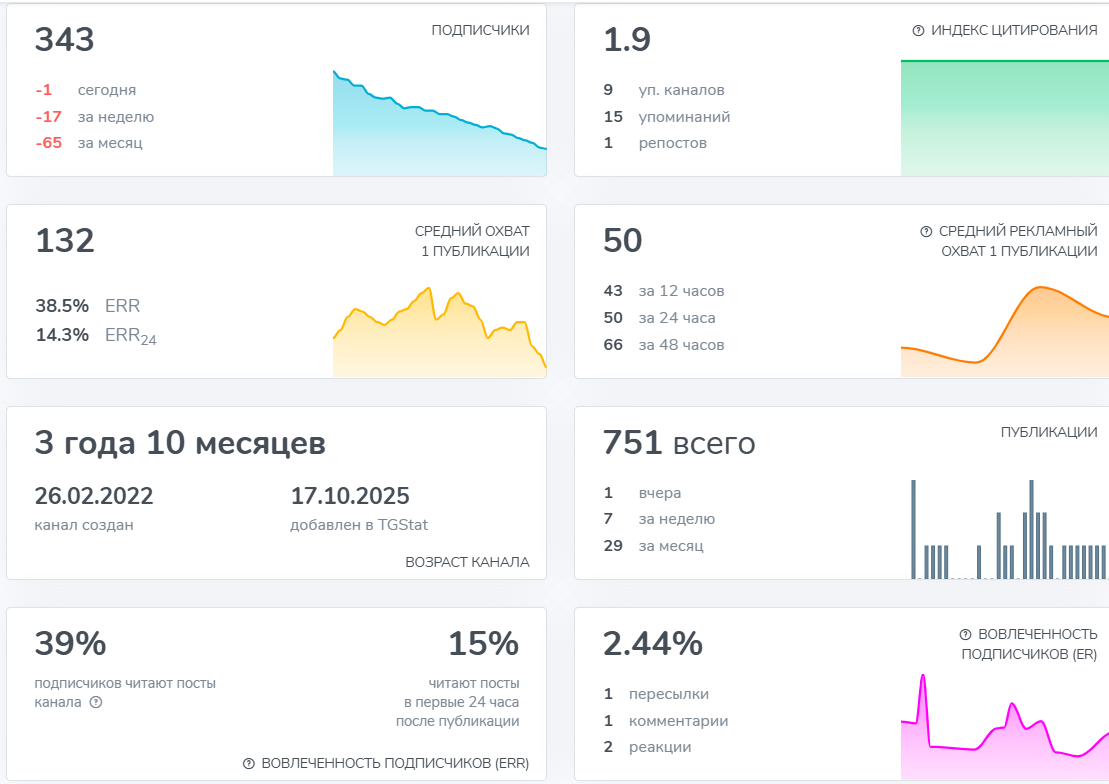Open help icon near СРЕДНИЙ РЕКЛАМНЫЙ ОХВАТ
Image resolution: width=1109 pixels, height=784 pixels.
point(926,232)
